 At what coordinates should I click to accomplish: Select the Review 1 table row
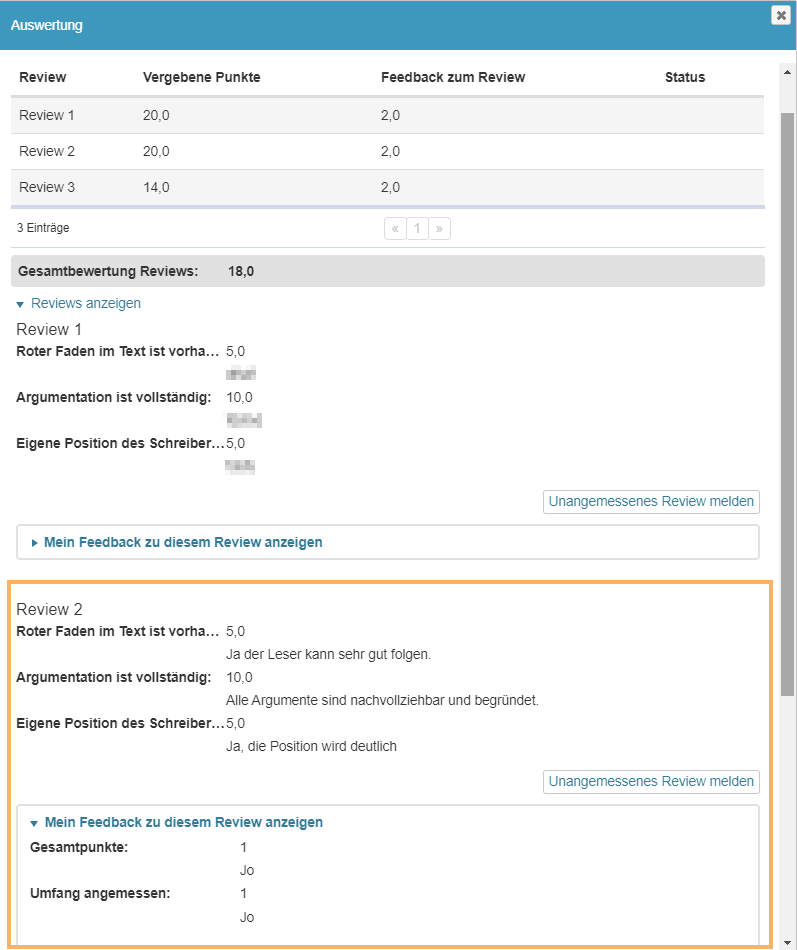coord(387,115)
